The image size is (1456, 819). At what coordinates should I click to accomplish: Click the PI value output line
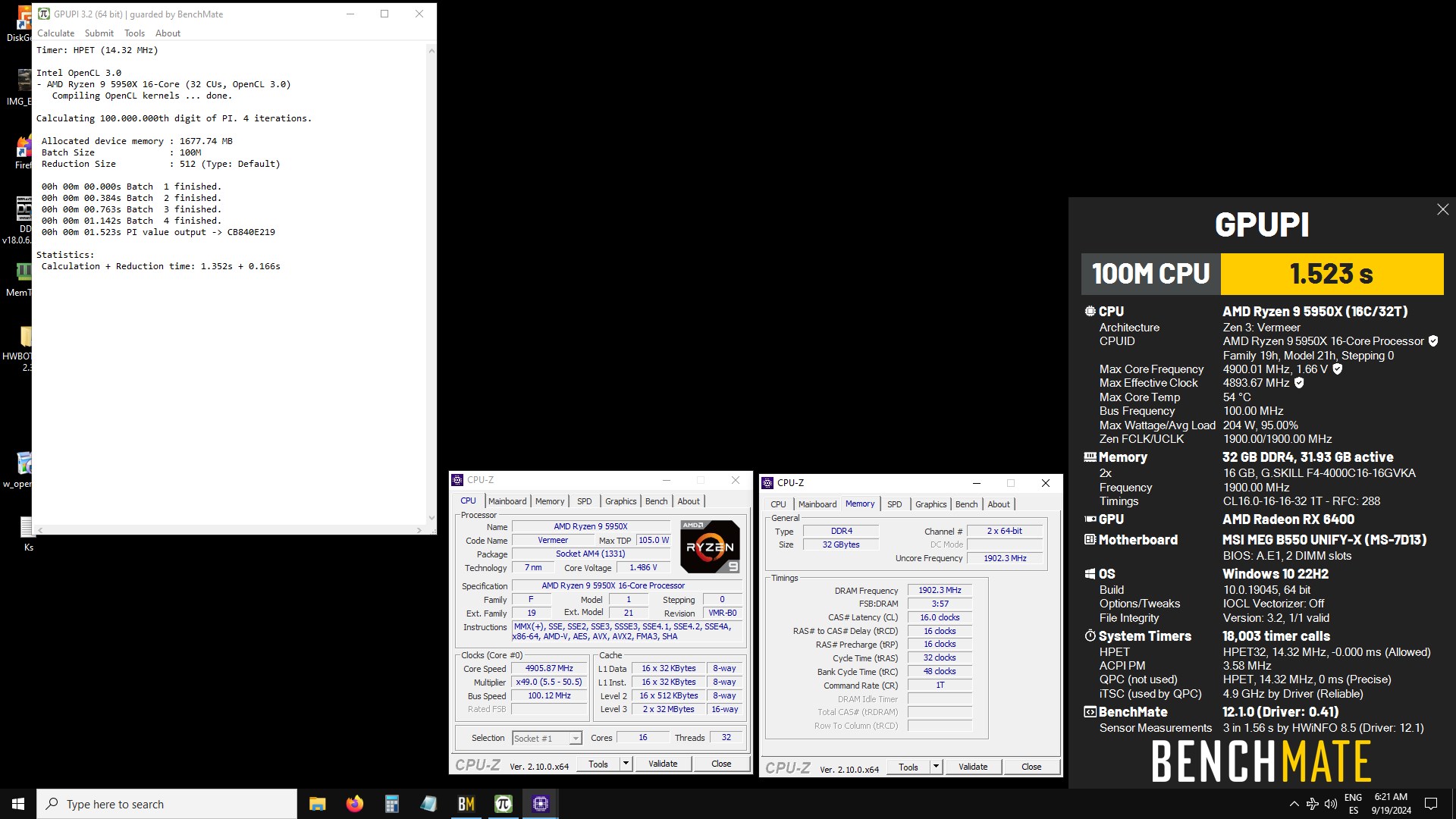(158, 232)
